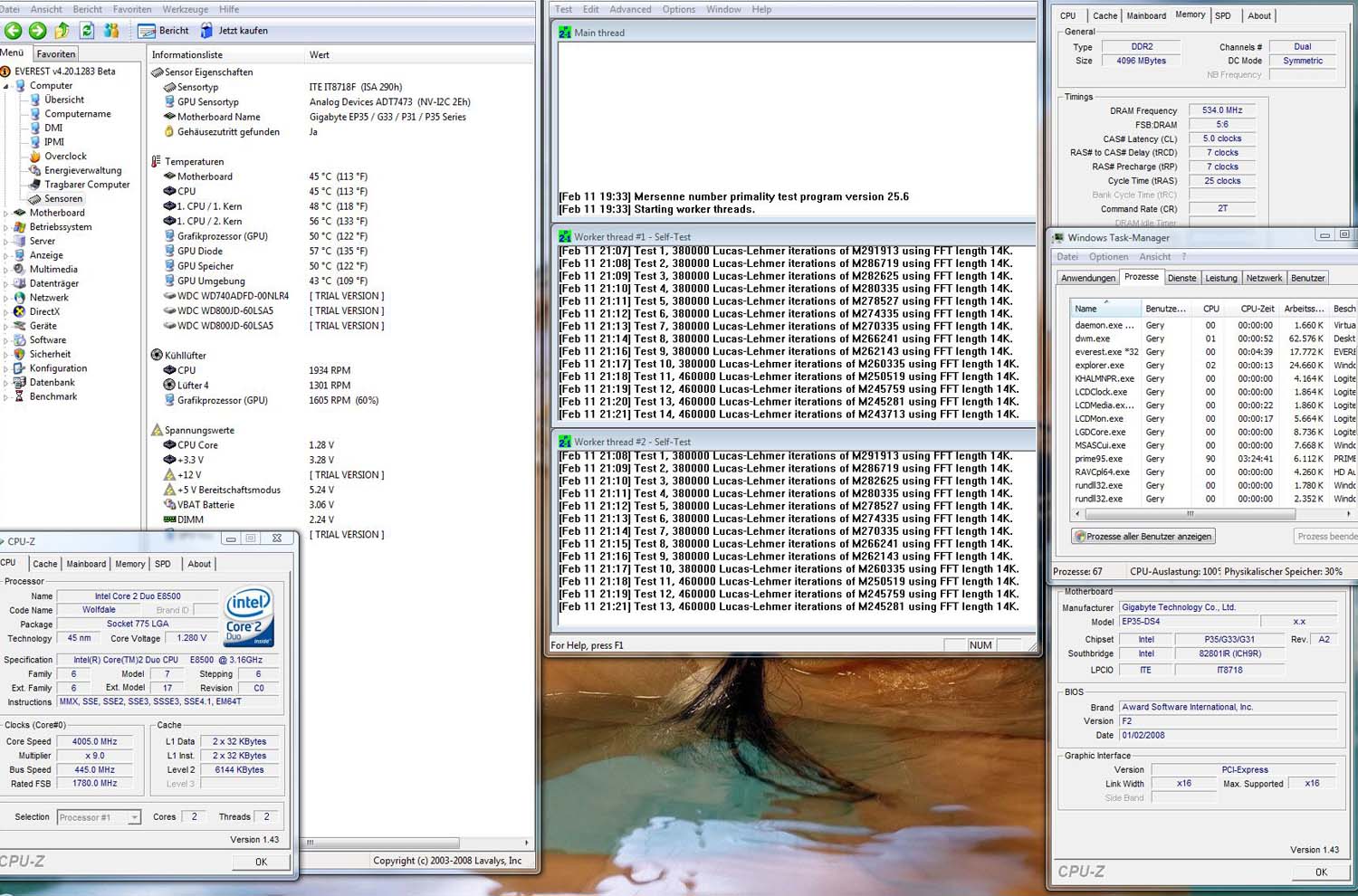Switch to Cache tab in lower-left CPU-Z
Screen dimensions: 1358x896
coord(45,564)
